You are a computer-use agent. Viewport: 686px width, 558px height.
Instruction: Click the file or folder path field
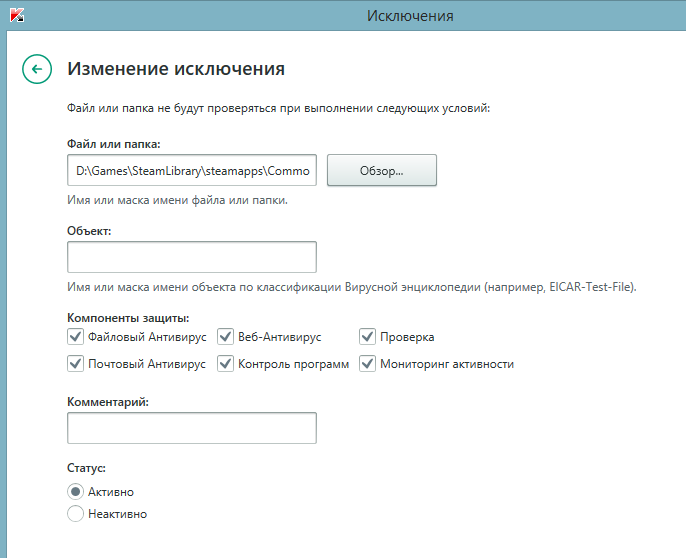(192, 170)
